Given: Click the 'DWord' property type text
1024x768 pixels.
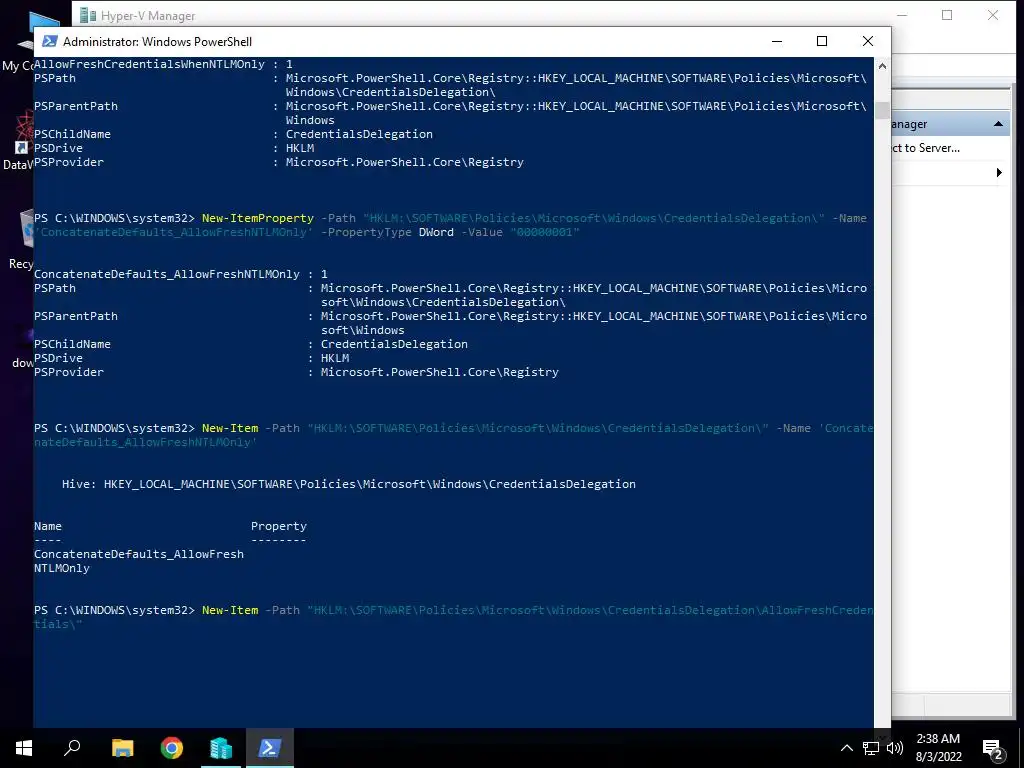Looking at the screenshot, I should tap(436, 232).
